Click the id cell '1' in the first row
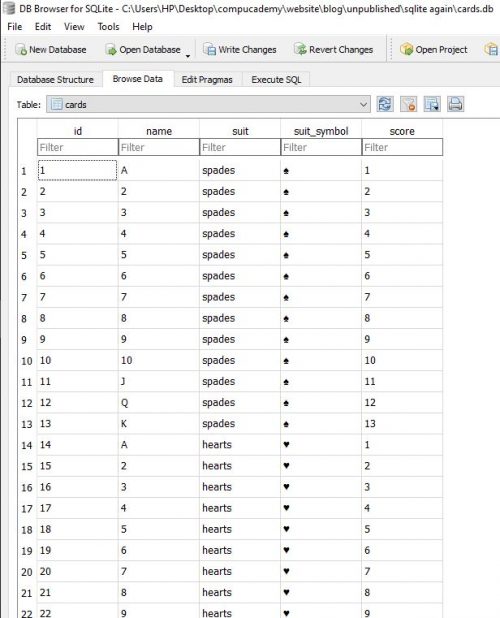This screenshot has height=618, width=500. tap(78, 170)
